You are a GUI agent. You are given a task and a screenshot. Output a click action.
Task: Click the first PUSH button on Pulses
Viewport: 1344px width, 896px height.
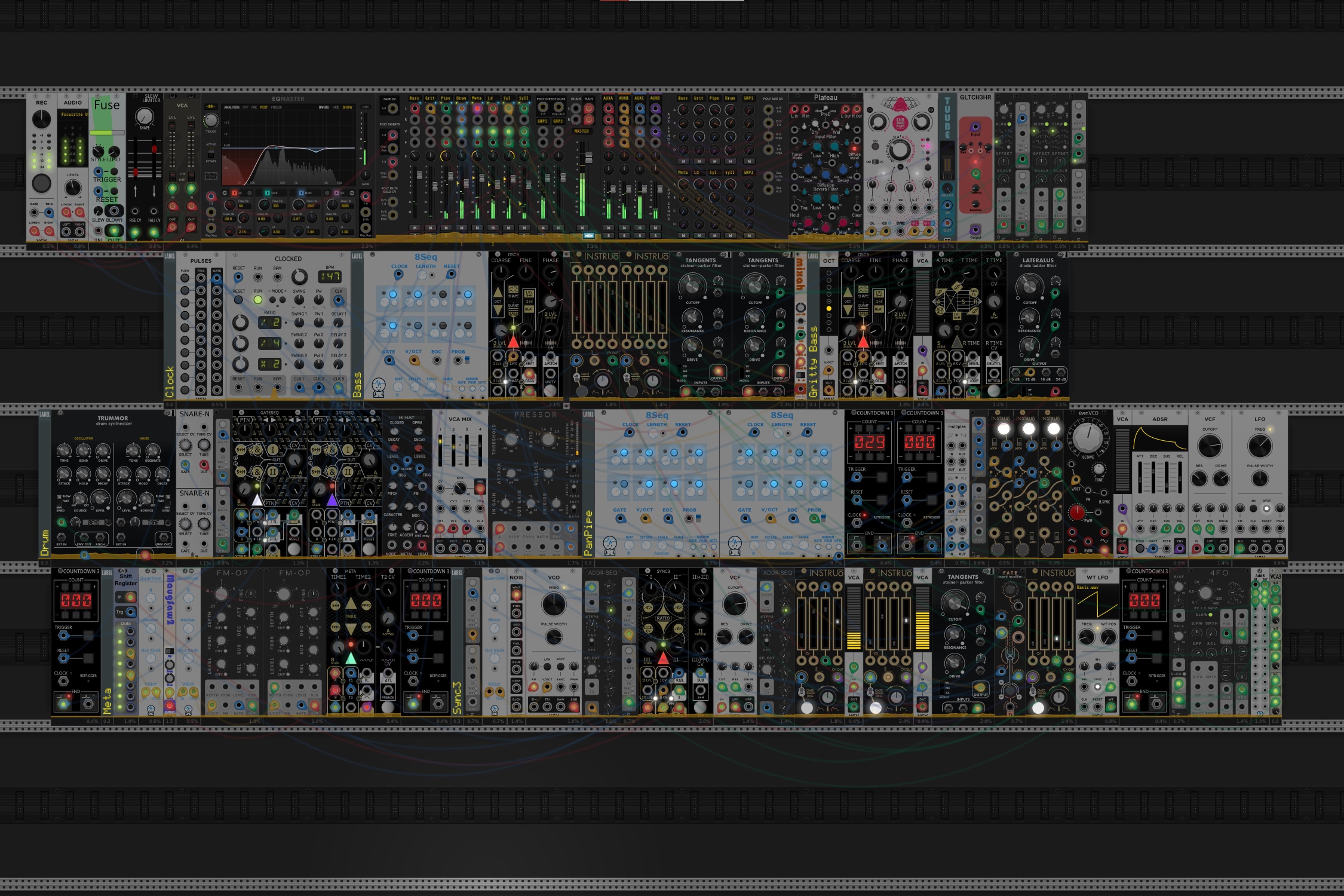(x=185, y=278)
